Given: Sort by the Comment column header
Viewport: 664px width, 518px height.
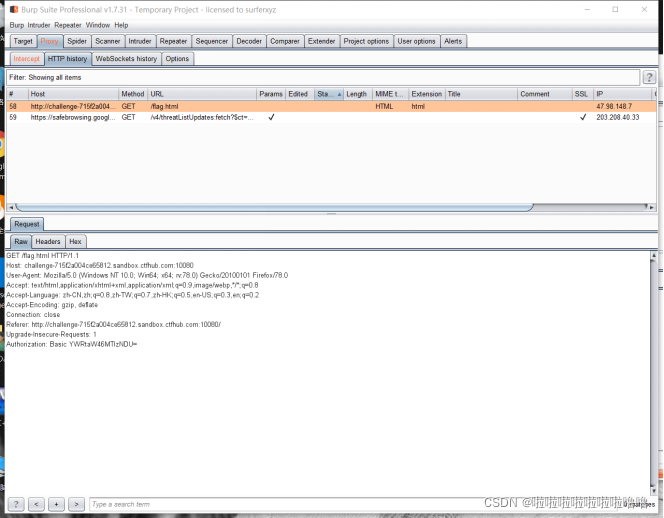Looking at the screenshot, I should 545,94.
